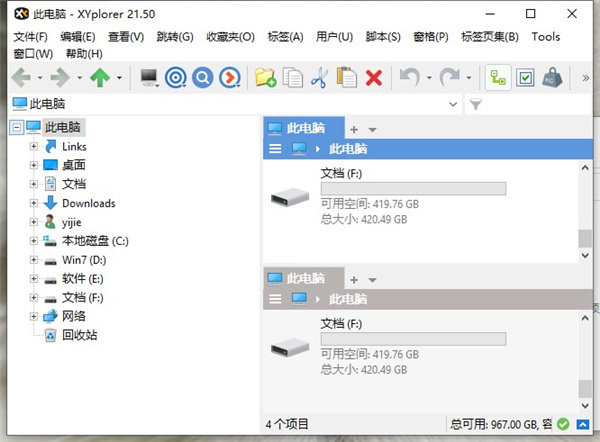Add new tab in lower pane
600x442 pixels.
pos(354,280)
